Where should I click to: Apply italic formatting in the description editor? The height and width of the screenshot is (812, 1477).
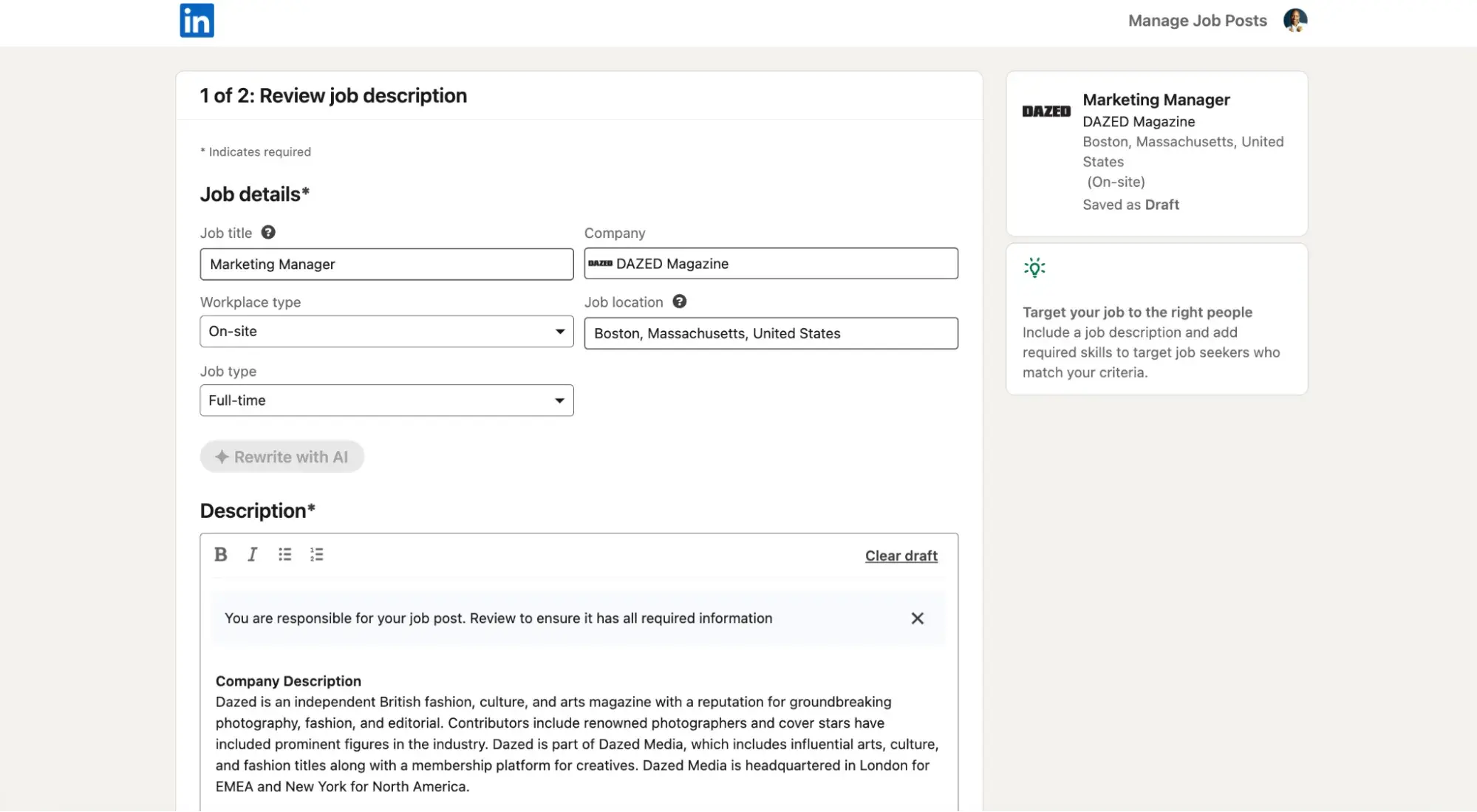point(252,554)
